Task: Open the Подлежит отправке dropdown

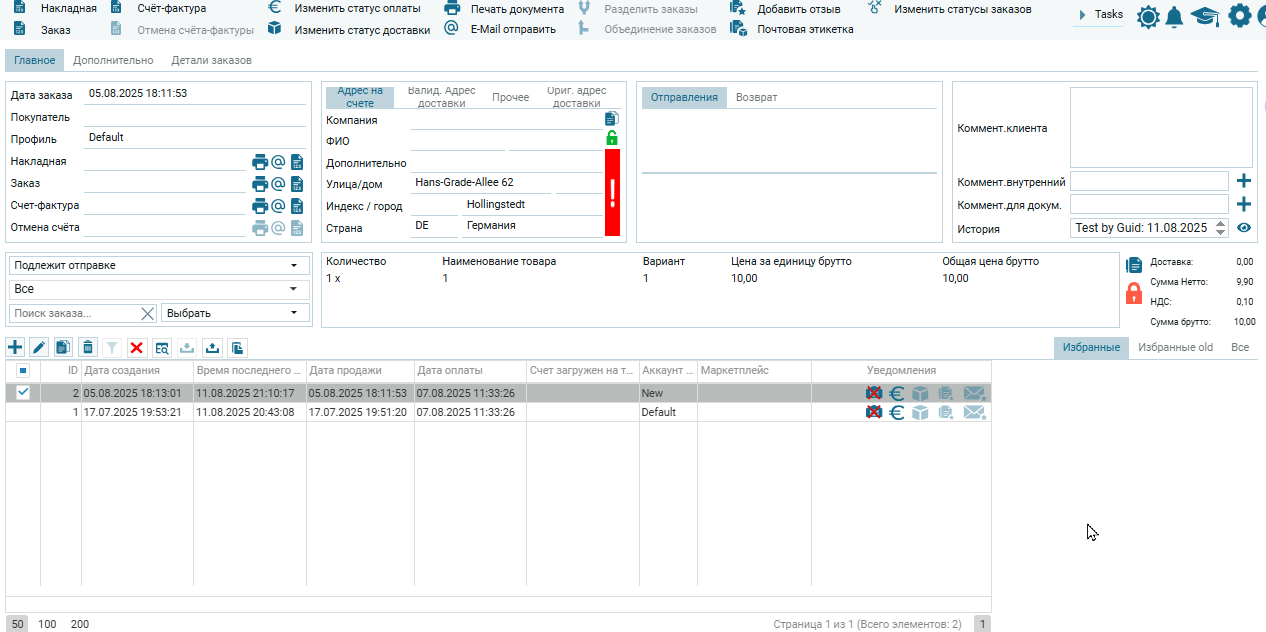Action: 157,266
